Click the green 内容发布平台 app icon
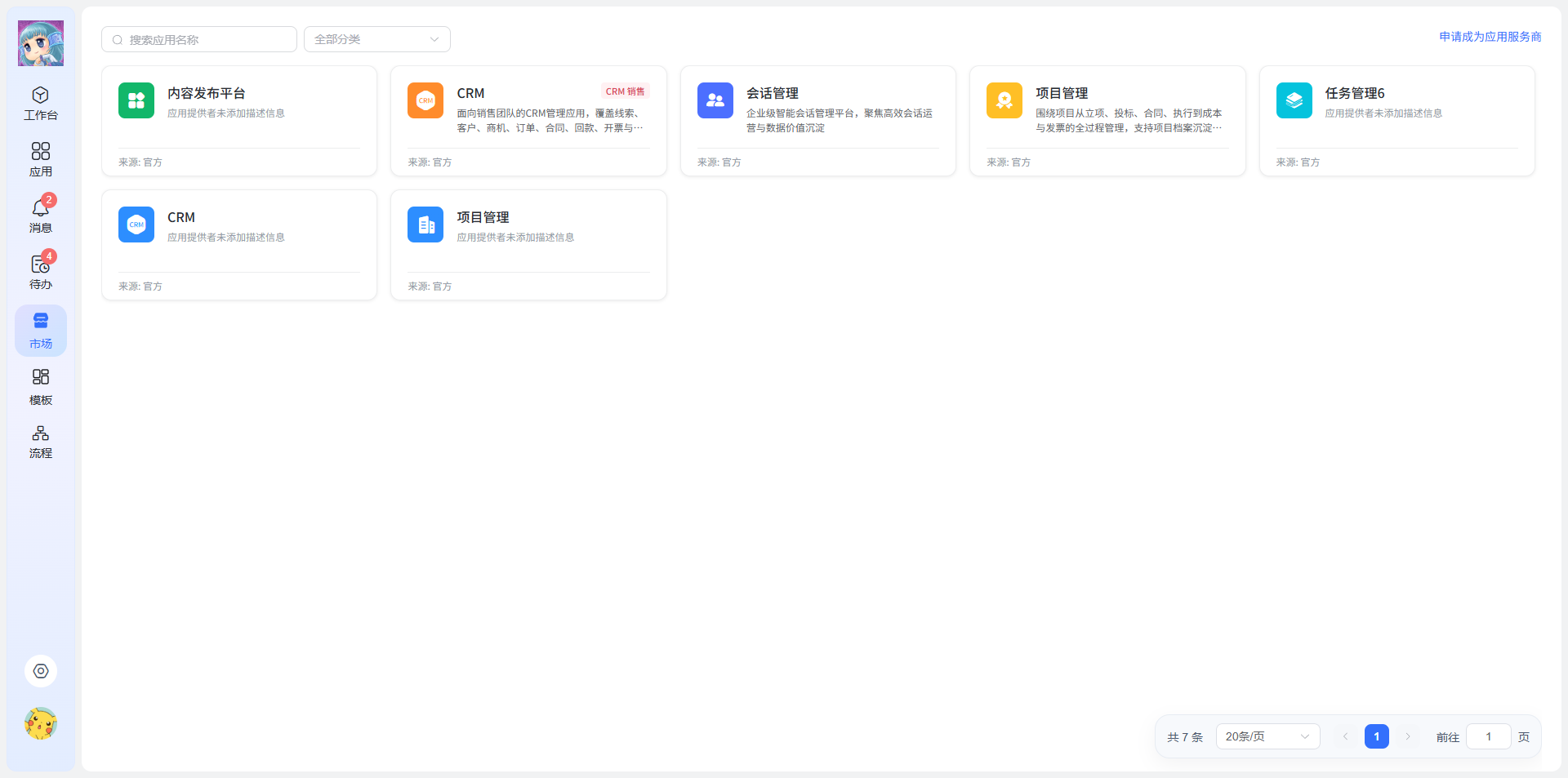Viewport: 1568px width, 778px height. tap(136, 100)
